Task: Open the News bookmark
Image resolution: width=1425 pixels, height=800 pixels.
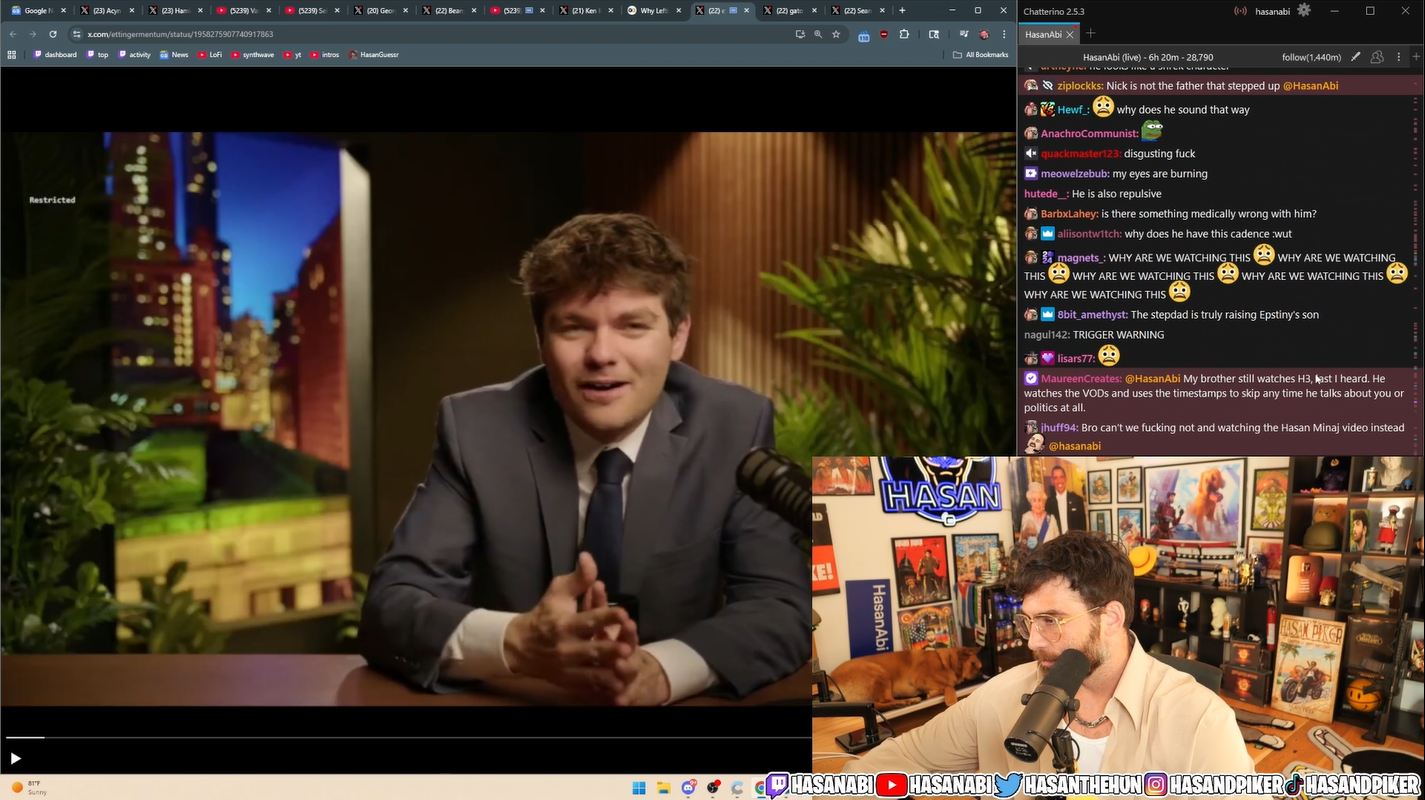Action: 174,55
